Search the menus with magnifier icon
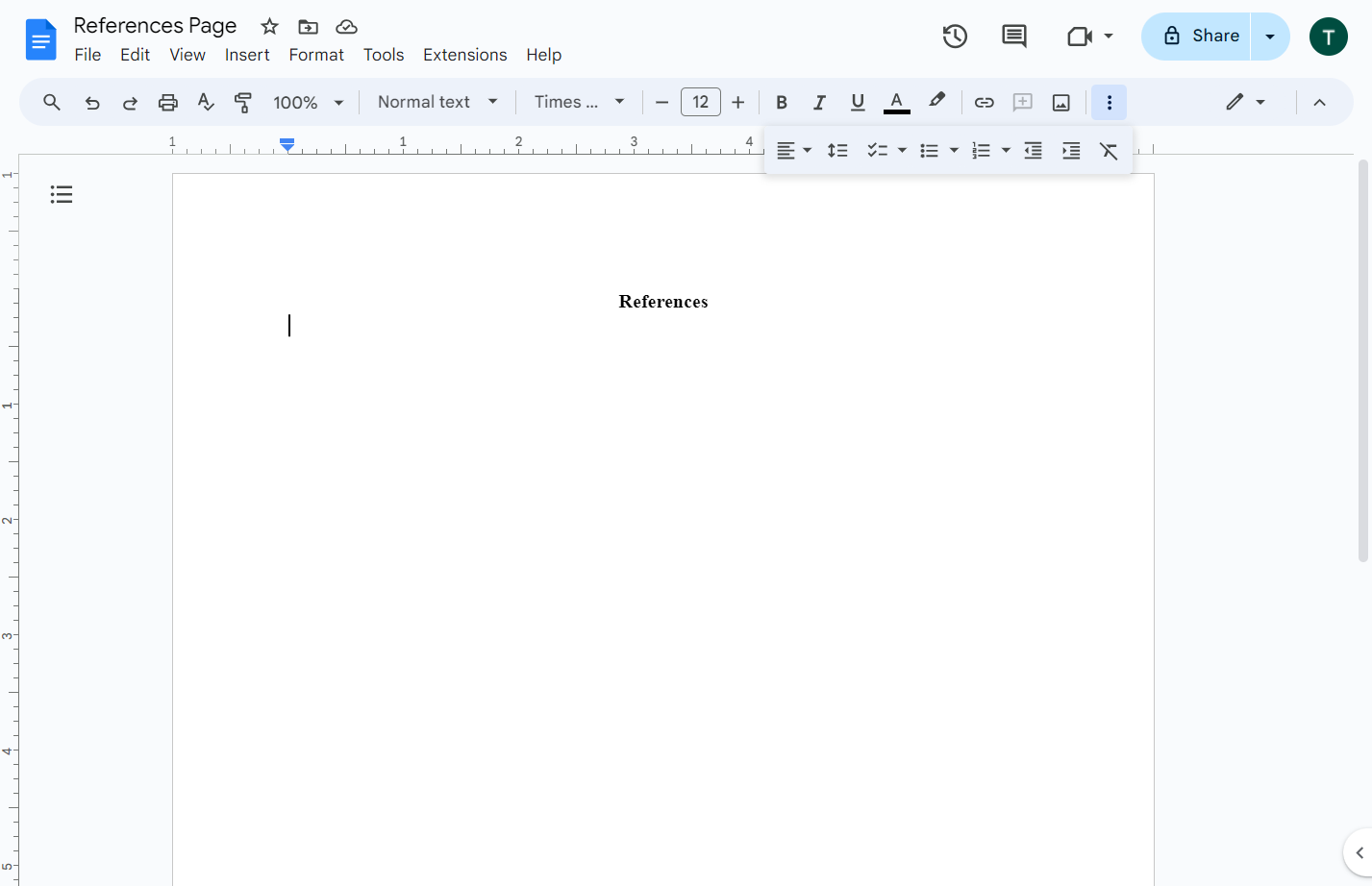Image resolution: width=1372 pixels, height=886 pixels. pos(52,102)
